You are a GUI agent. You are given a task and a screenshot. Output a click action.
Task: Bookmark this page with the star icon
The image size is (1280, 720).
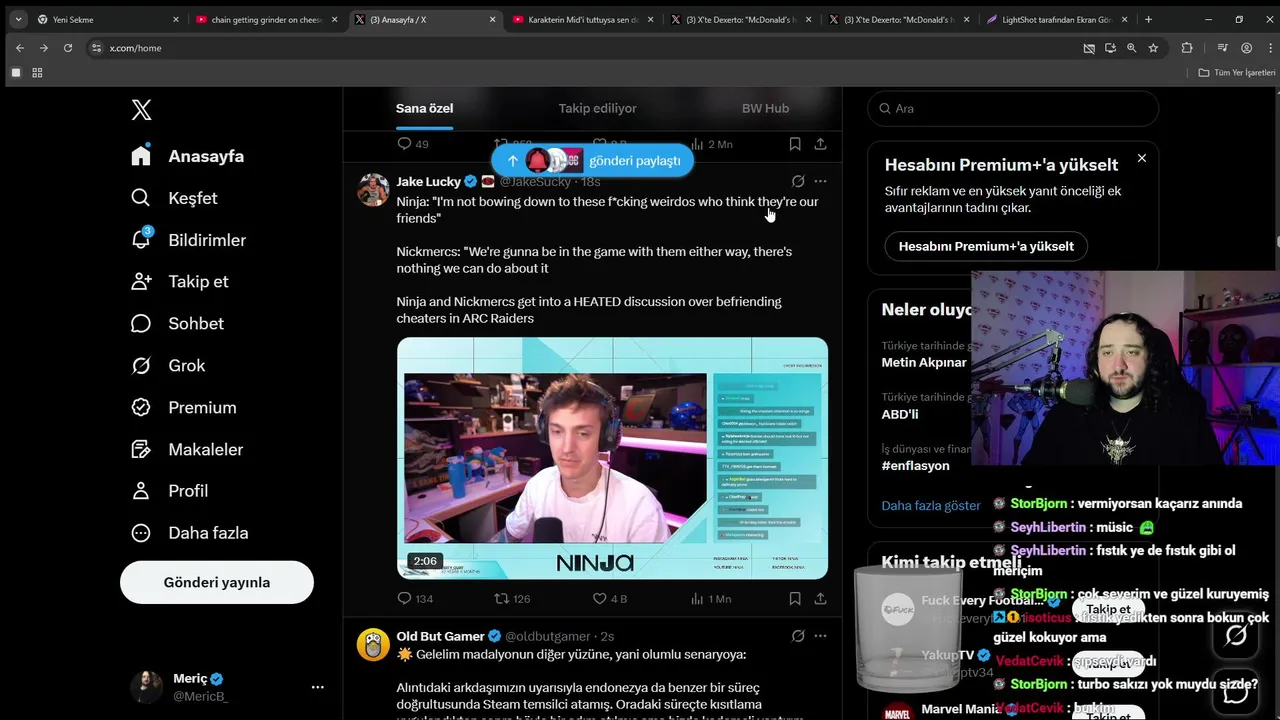pos(1153,48)
